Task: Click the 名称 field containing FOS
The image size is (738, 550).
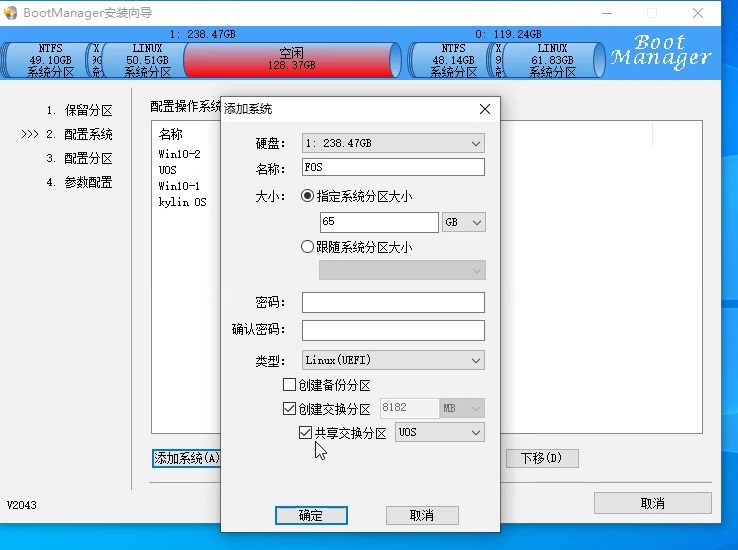Action: (393, 167)
